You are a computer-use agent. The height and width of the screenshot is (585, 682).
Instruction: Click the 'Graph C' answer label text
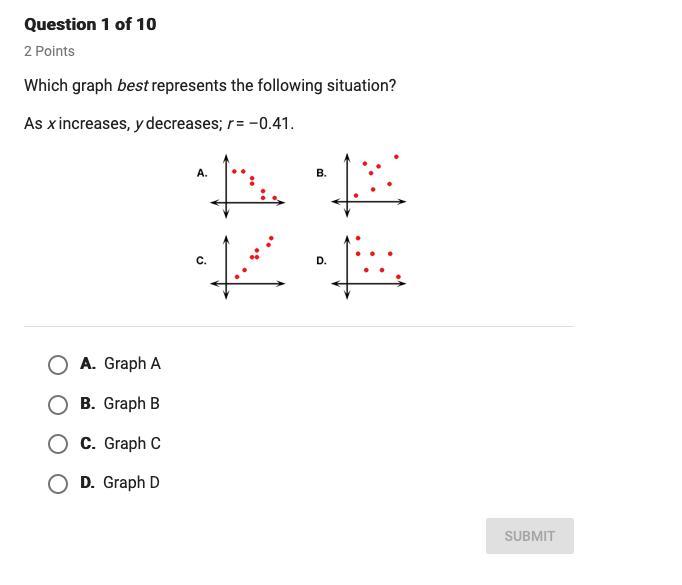131,444
